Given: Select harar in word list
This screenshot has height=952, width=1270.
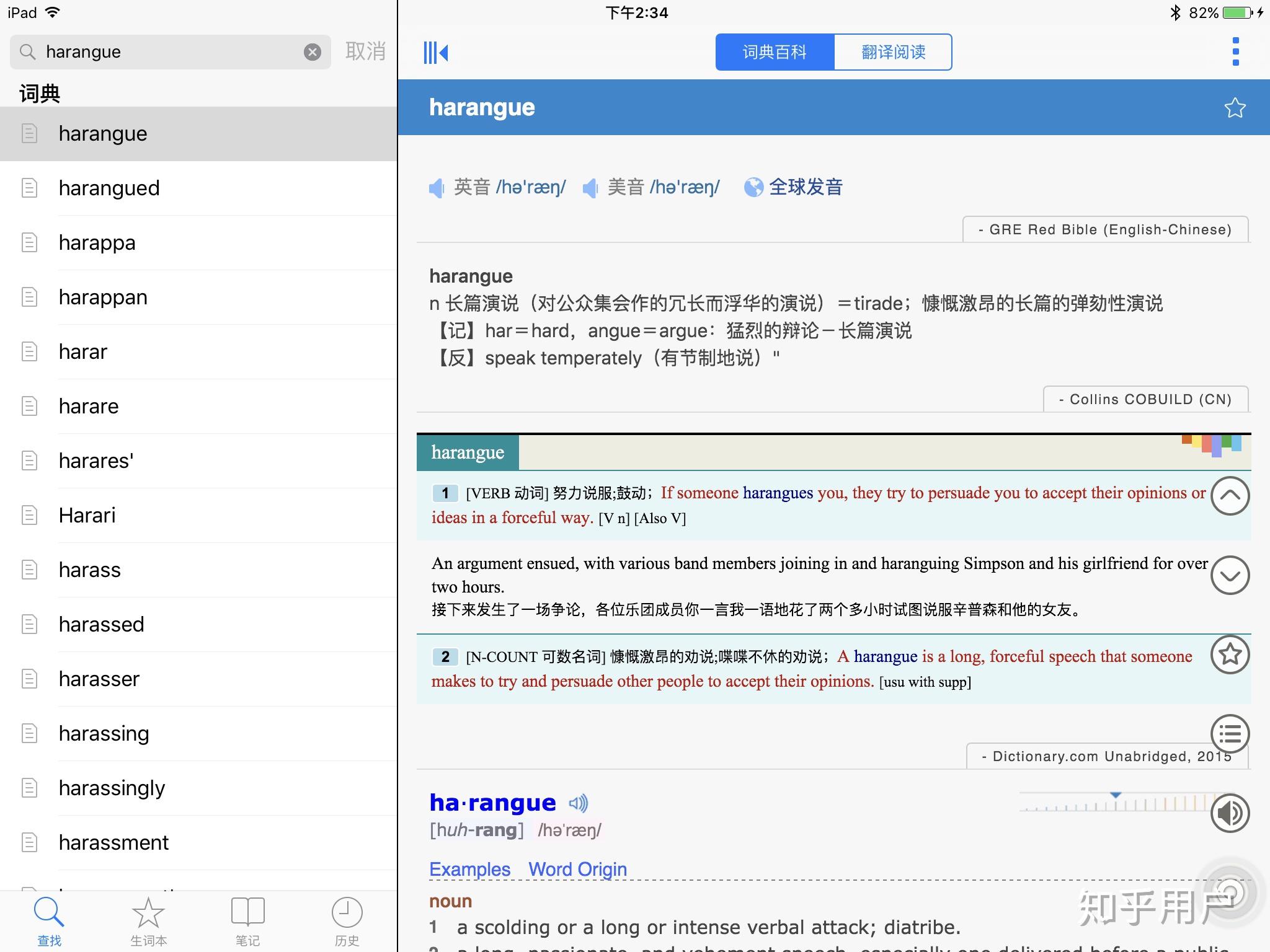Looking at the screenshot, I should (x=198, y=352).
